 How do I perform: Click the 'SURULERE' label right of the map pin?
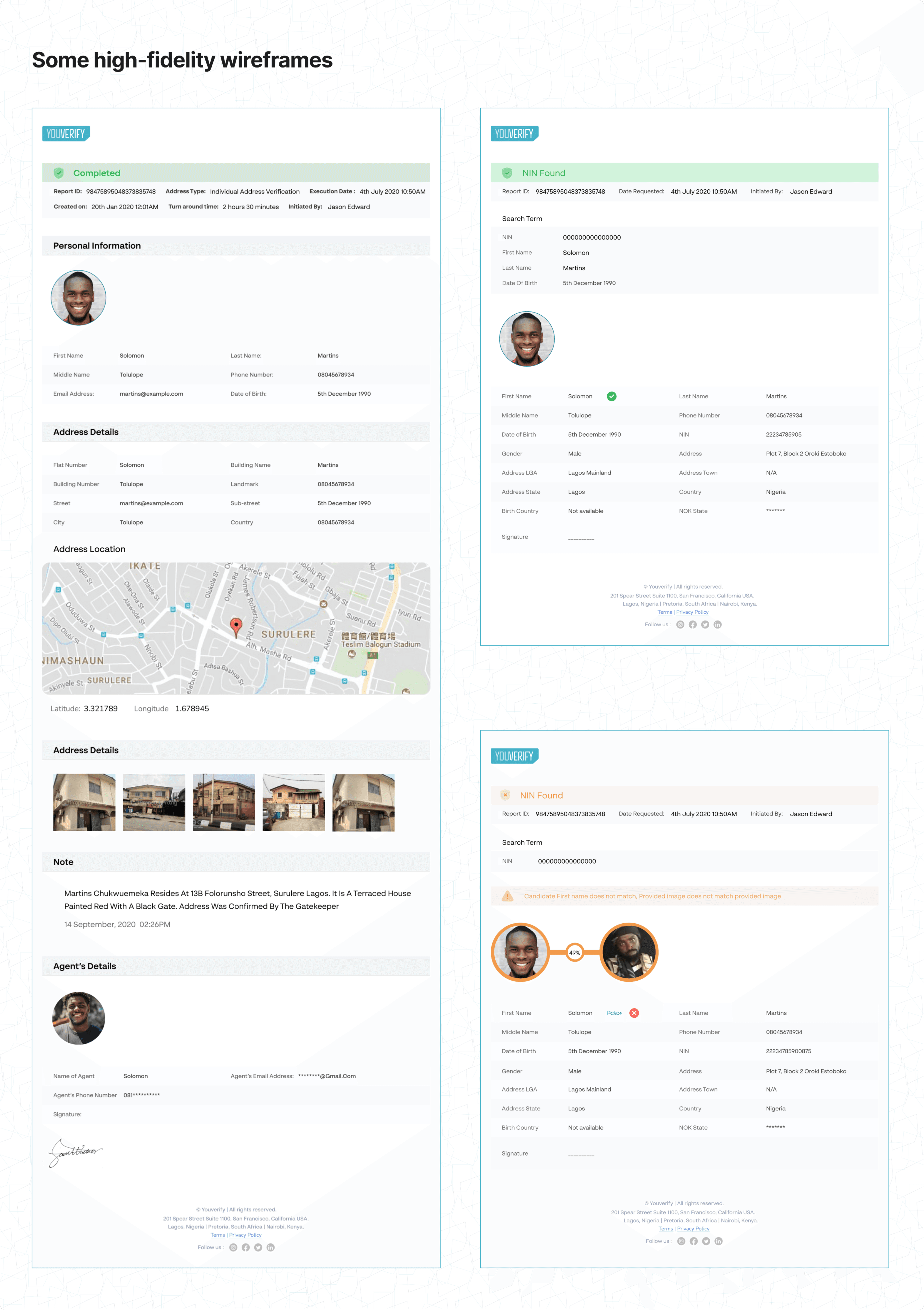289,635
